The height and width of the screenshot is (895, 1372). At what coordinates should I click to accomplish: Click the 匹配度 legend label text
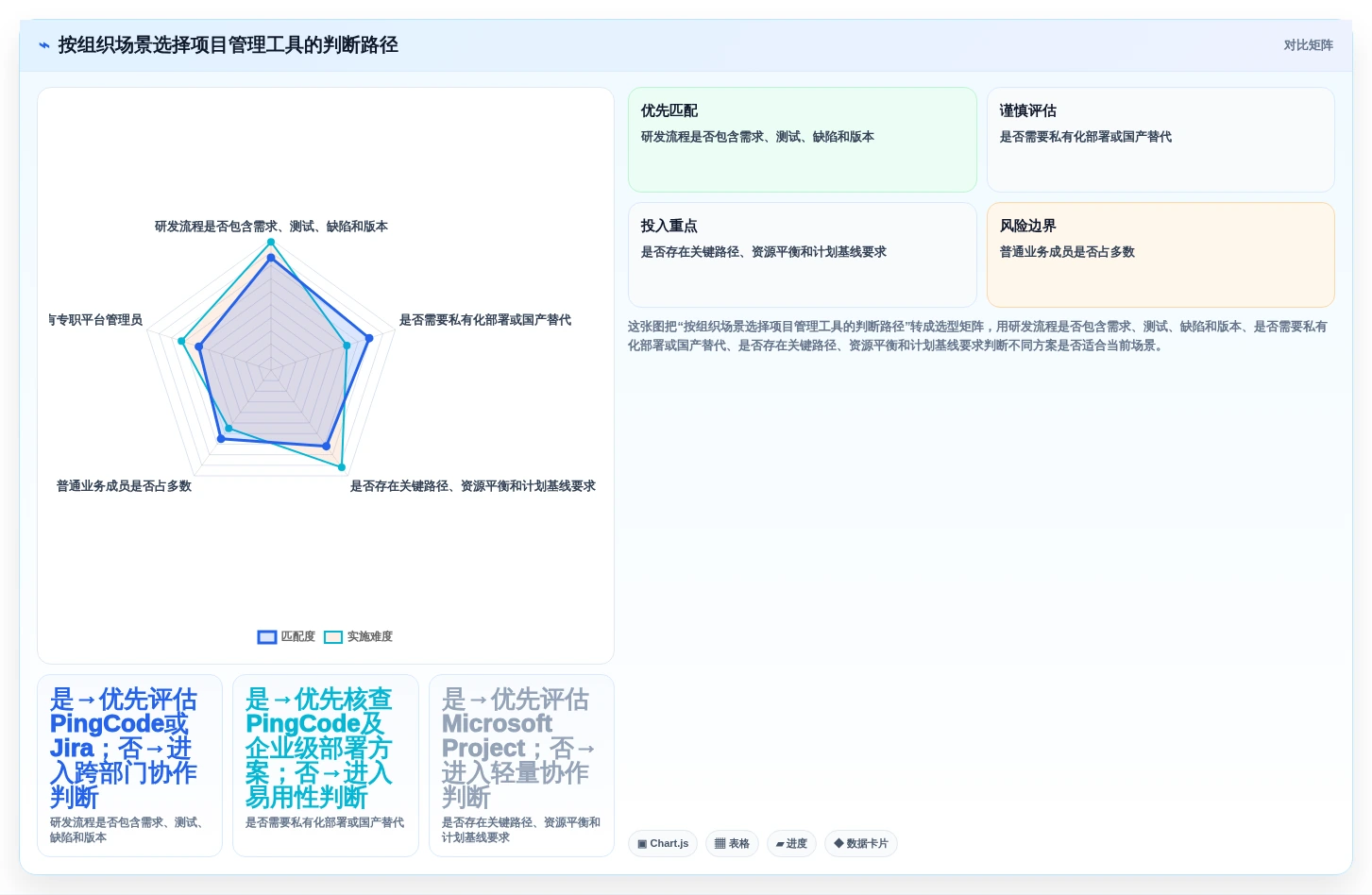coord(297,637)
